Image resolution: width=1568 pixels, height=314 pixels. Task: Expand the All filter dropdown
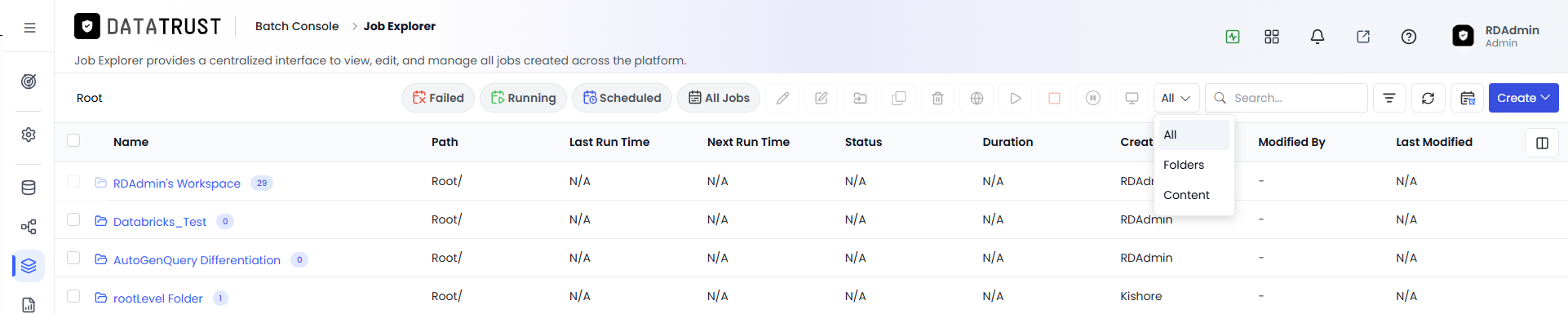(x=1176, y=98)
